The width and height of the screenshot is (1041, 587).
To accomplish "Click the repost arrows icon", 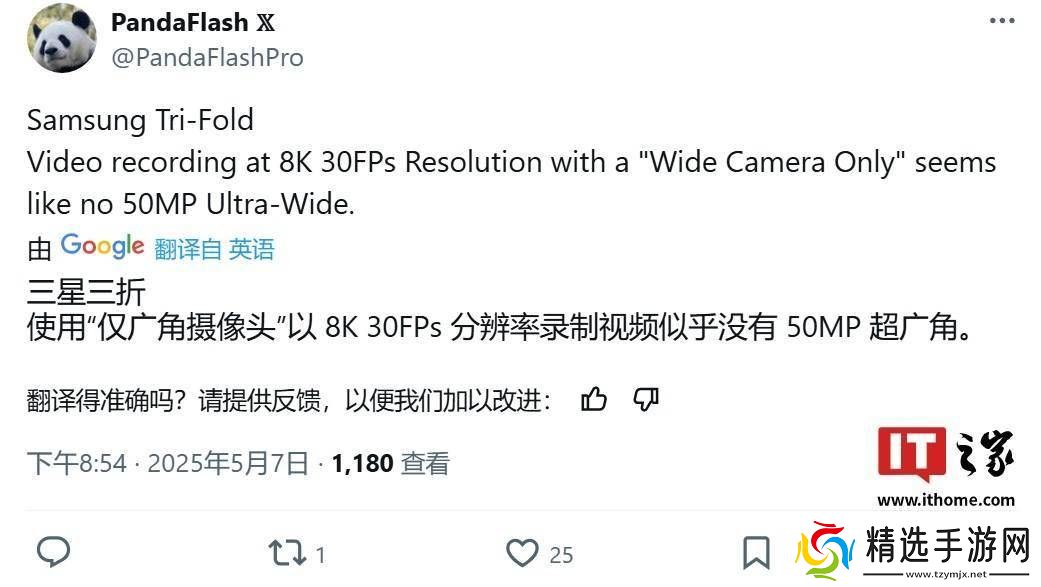I will (287, 552).
